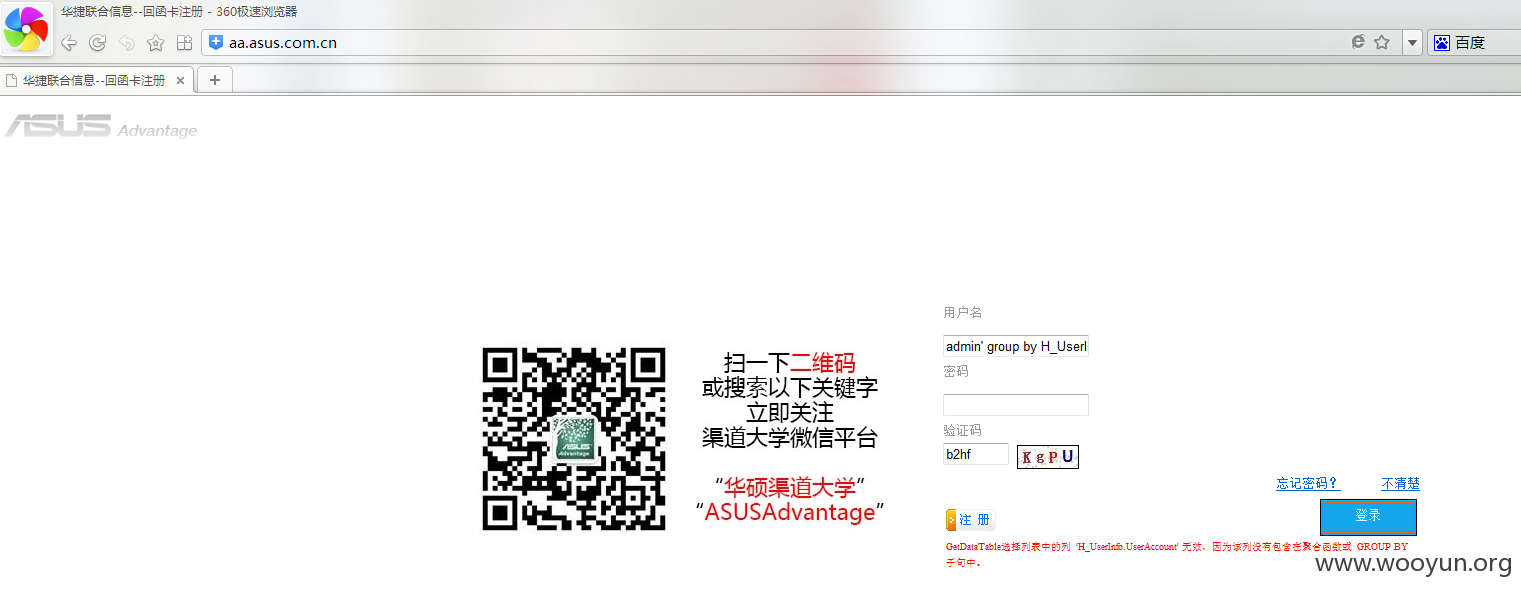Open the 忘记密码？ link
Viewport: 1521px width, 592px height.
coord(1307,484)
